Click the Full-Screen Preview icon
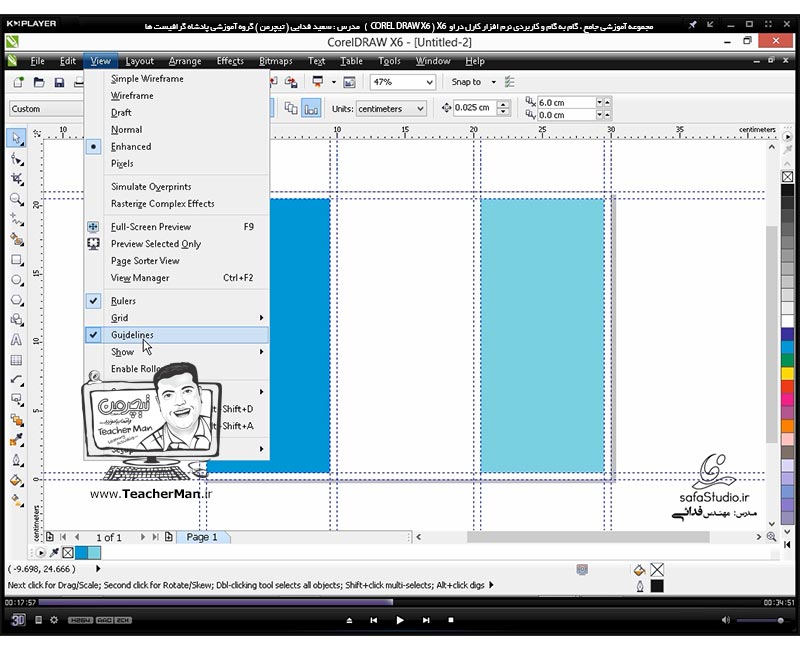The width and height of the screenshot is (800, 650). tap(93, 227)
